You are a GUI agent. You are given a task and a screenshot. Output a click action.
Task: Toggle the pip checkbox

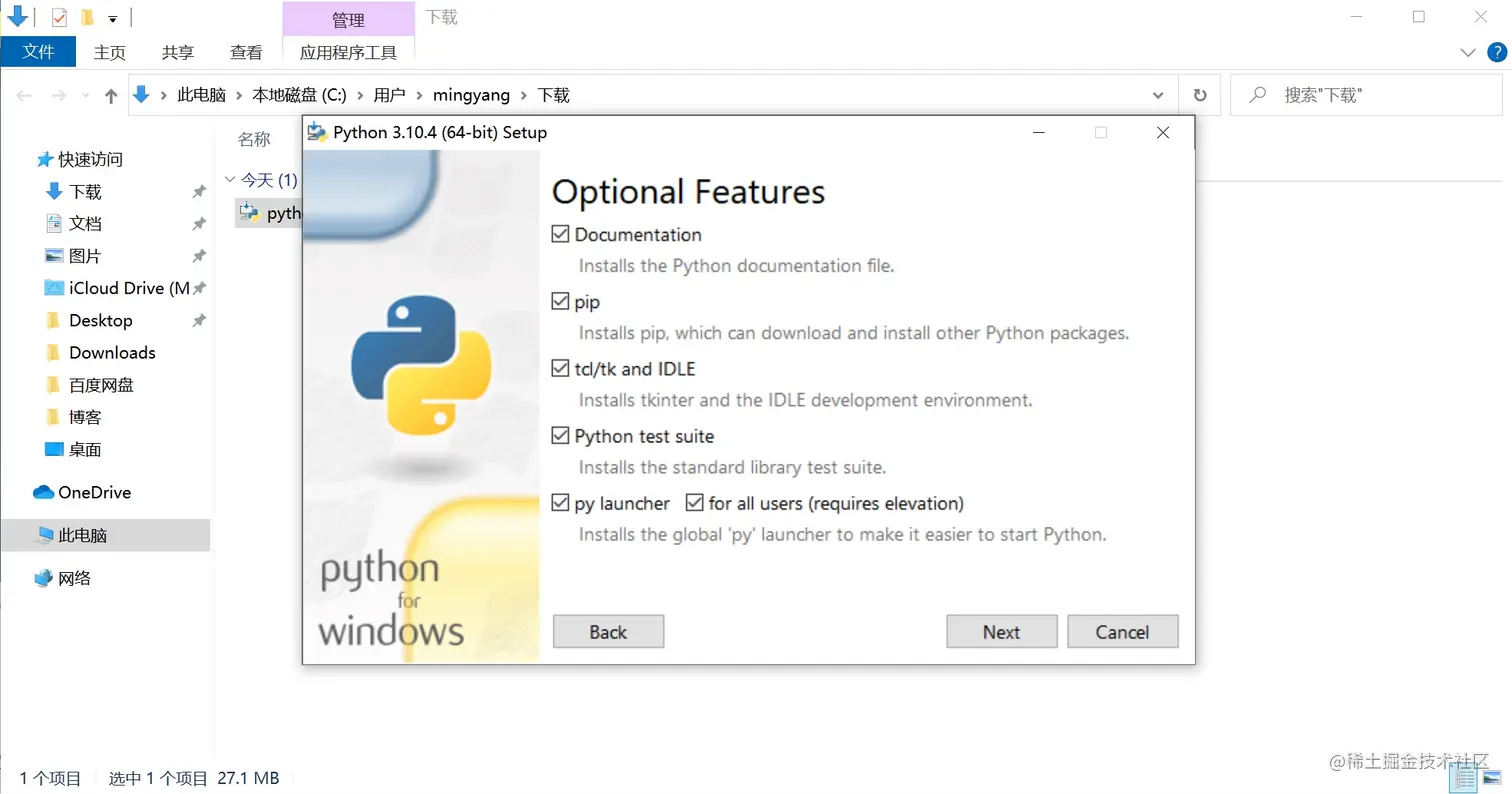point(560,302)
